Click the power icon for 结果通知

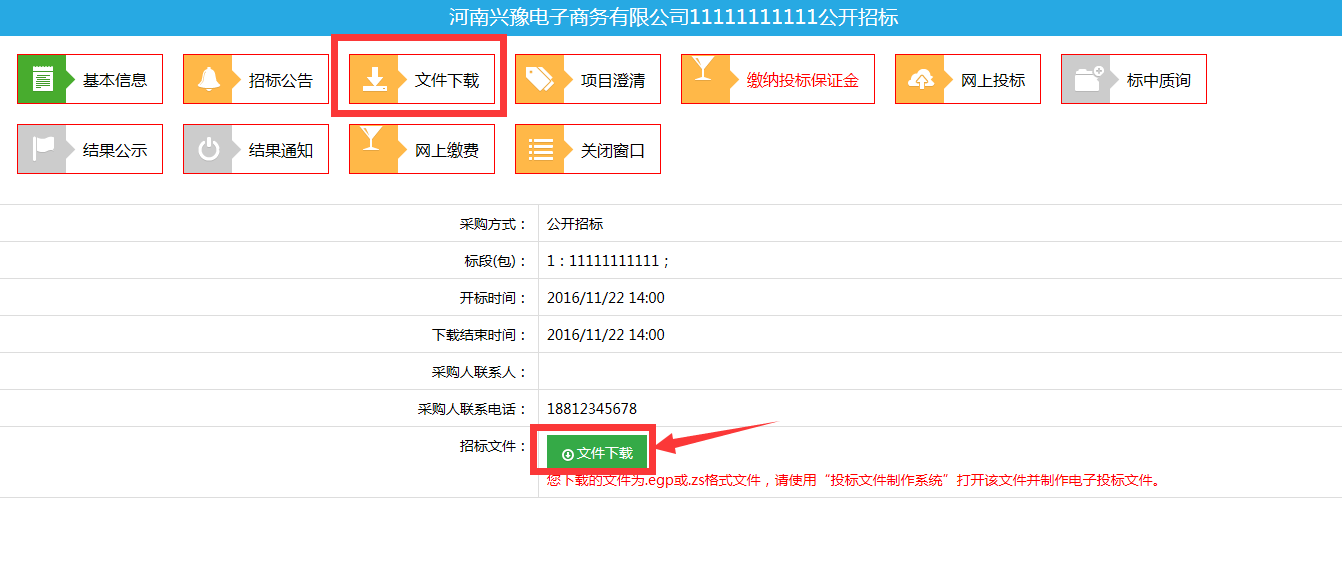coord(208,150)
